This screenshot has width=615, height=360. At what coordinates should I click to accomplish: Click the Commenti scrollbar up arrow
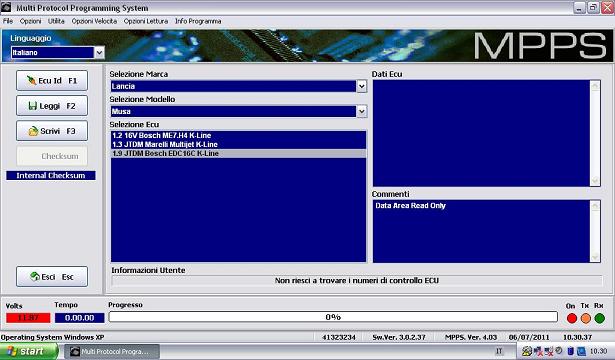click(x=595, y=205)
